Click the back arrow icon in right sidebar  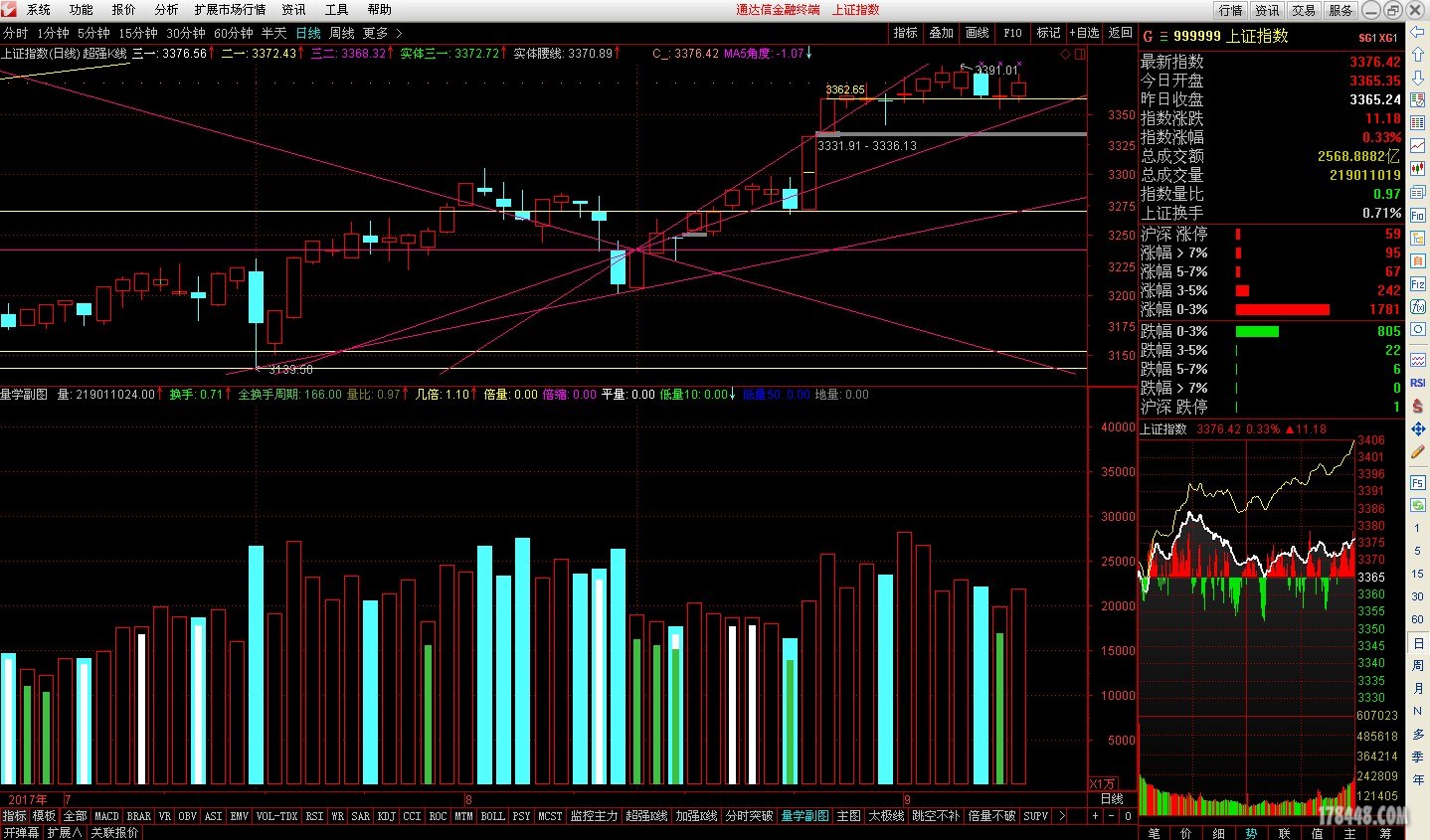click(1418, 33)
